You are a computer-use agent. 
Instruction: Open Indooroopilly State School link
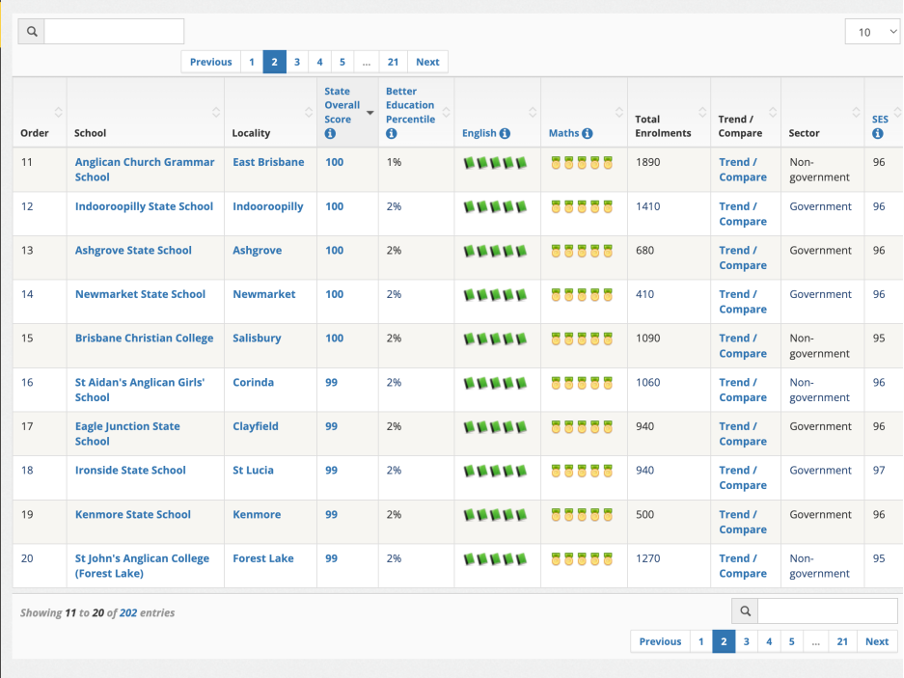[144, 207]
